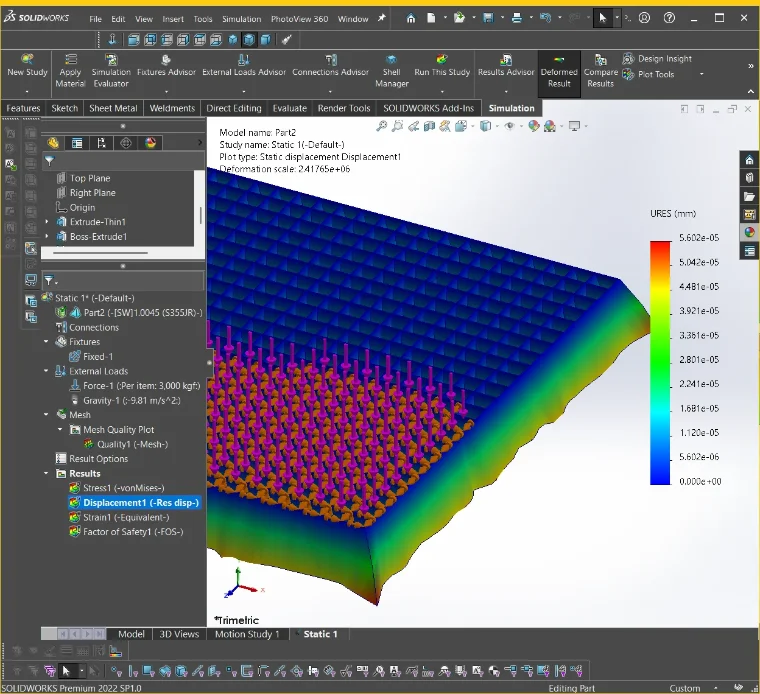Switch to the Evaluate tab
Image resolution: width=760 pixels, height=694 pixels.
(x=289, y=108)
